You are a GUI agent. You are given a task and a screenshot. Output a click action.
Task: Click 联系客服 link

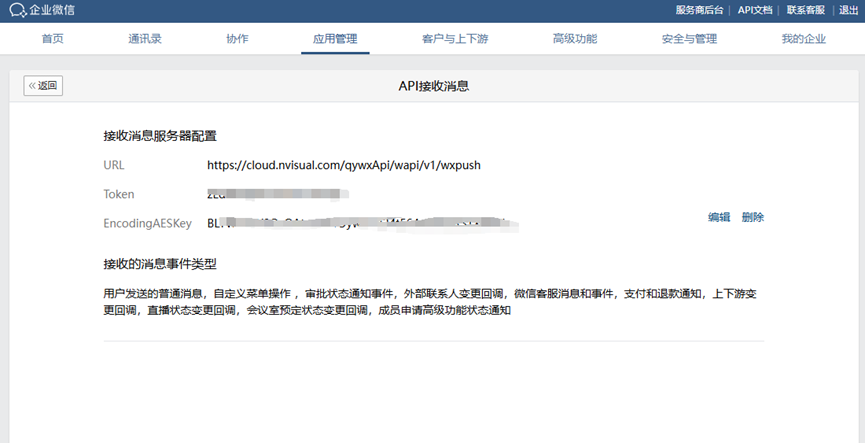(x=805, y=10)
